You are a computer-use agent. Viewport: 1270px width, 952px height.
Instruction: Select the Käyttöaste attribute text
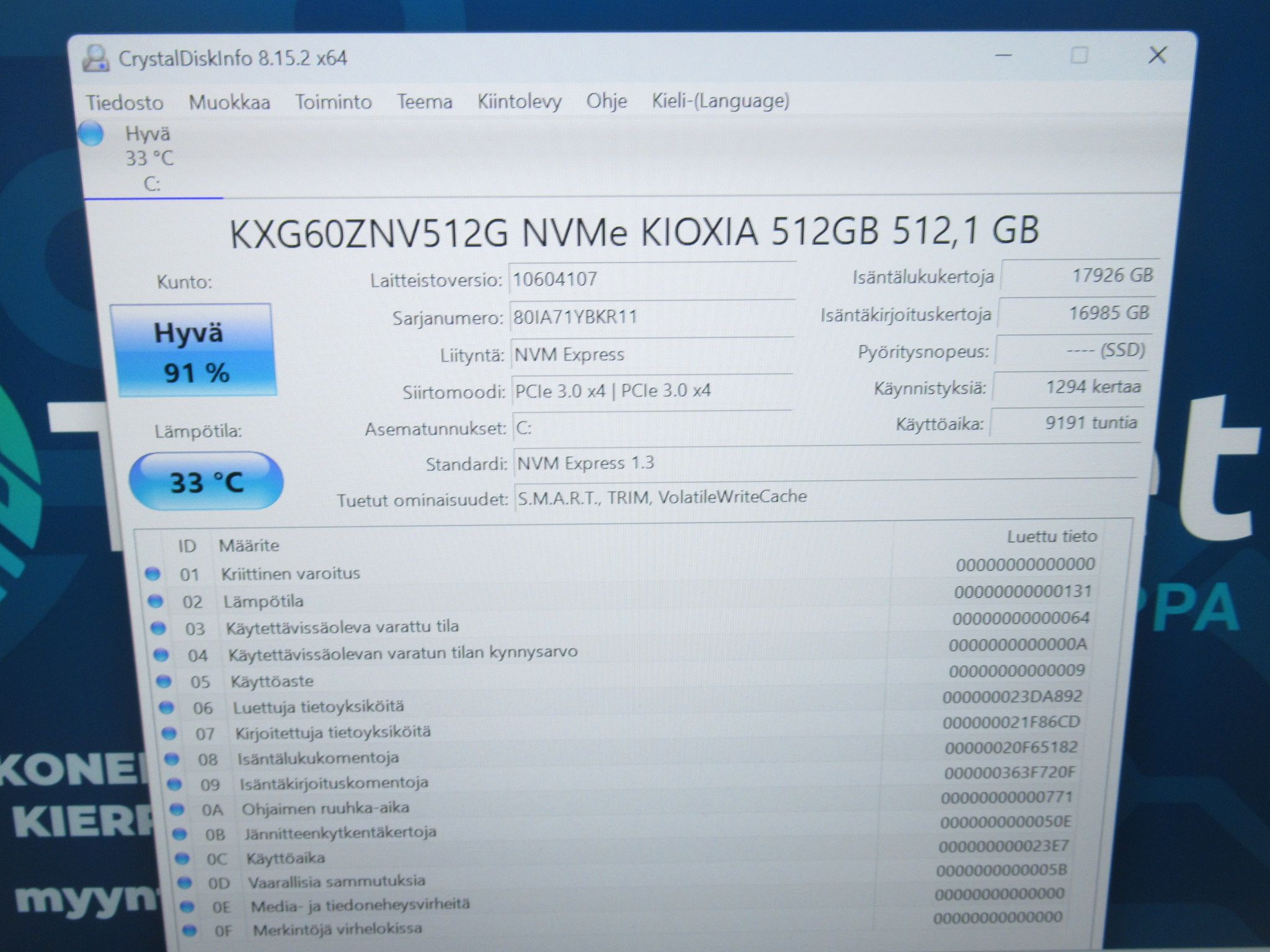[272, 681]
